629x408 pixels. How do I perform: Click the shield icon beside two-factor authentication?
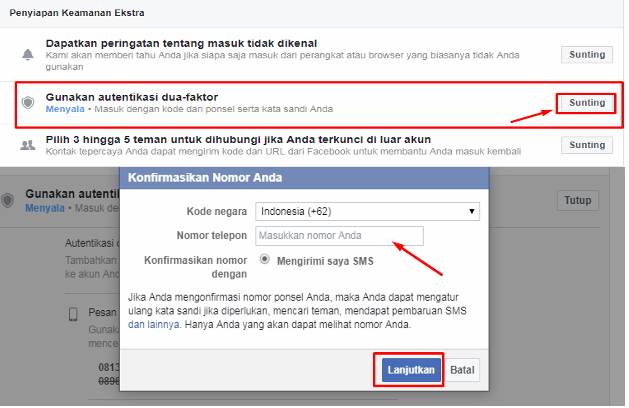pos(27,102)
